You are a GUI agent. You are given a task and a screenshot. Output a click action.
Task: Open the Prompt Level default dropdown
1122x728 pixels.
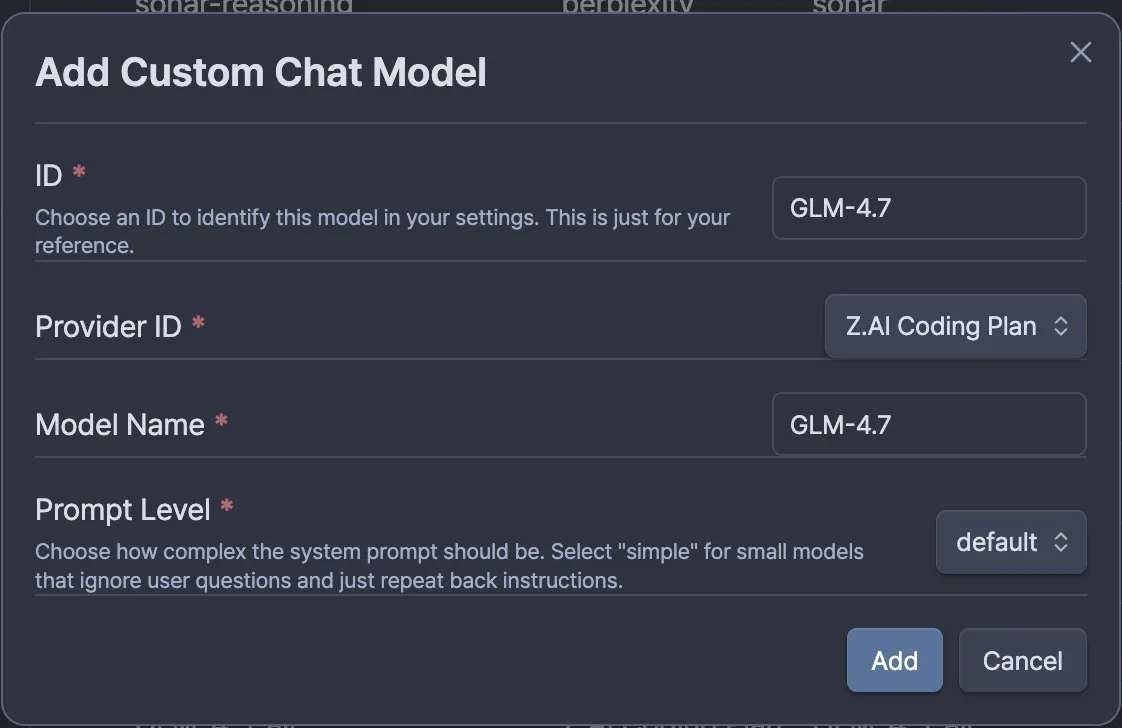coord(1010,542)
